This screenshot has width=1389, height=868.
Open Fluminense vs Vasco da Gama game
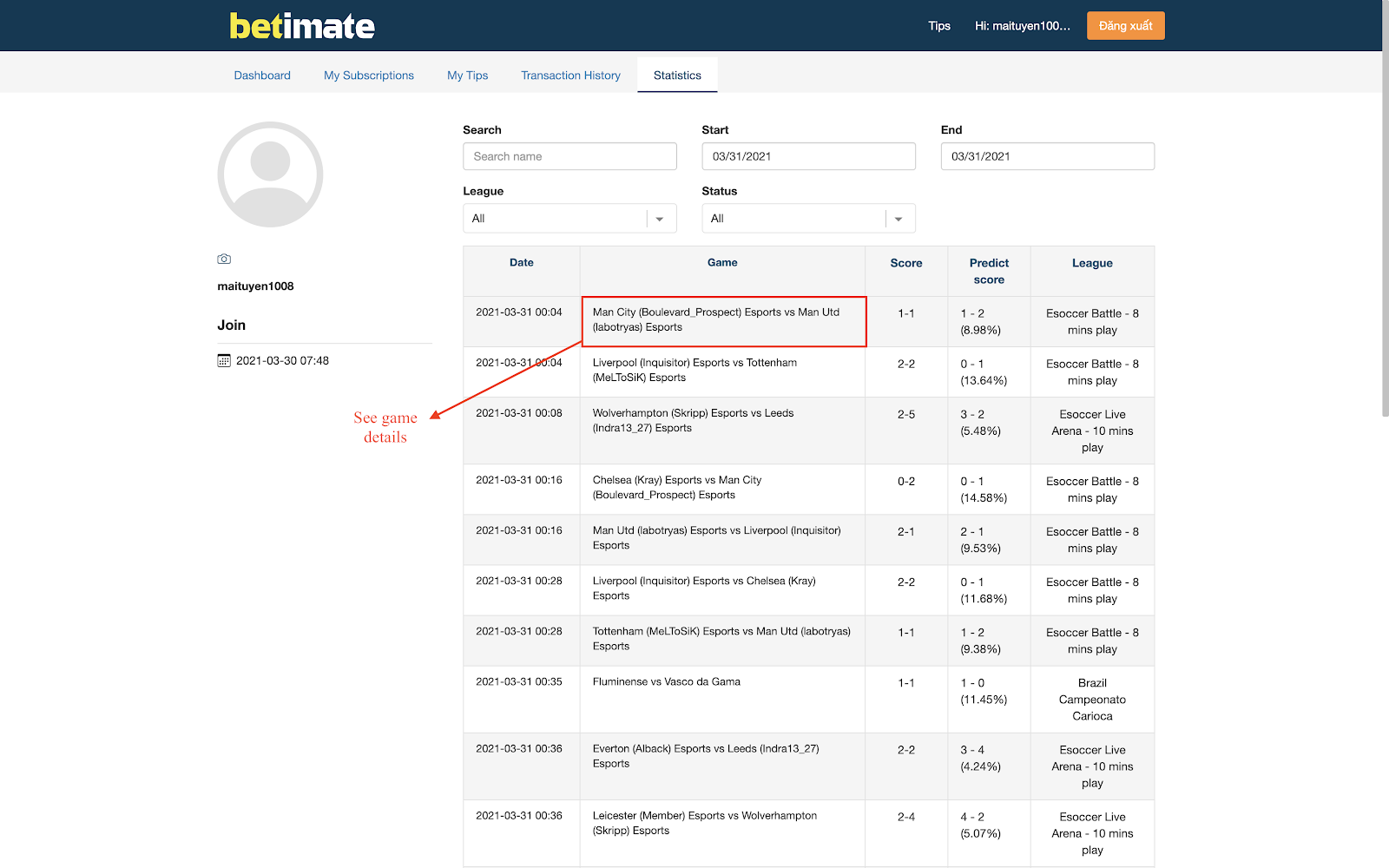(x=667, y=682)
